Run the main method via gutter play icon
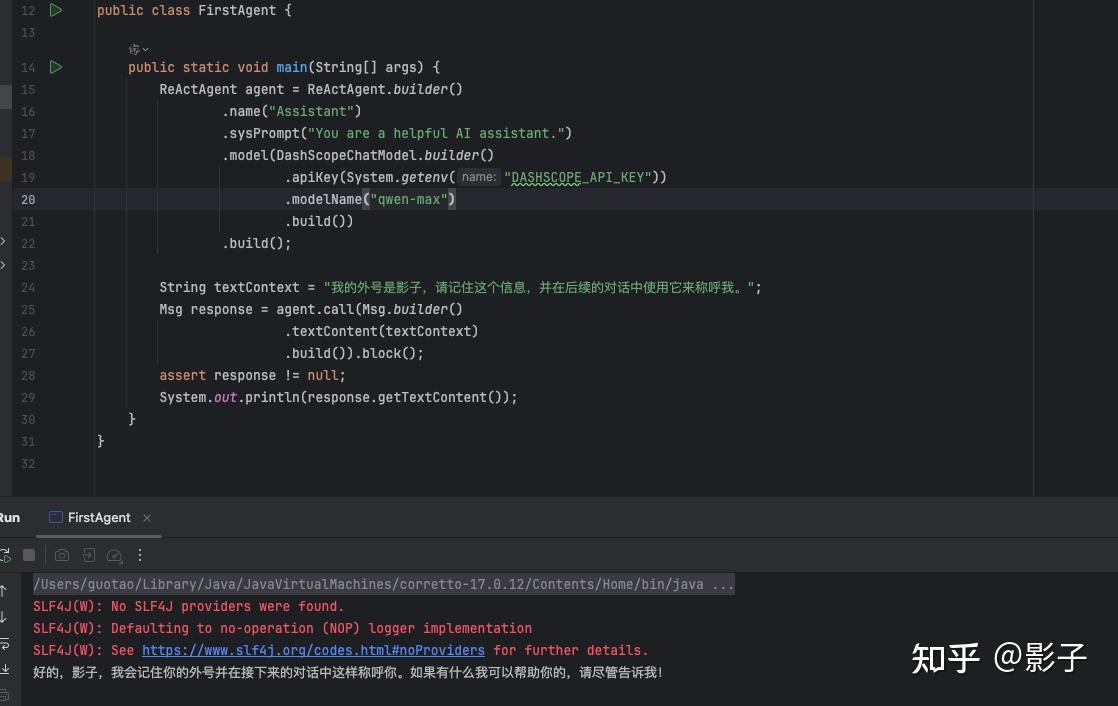Viewport: 1118px width, 706px height. pyautogui.click(x=56, y=67)
